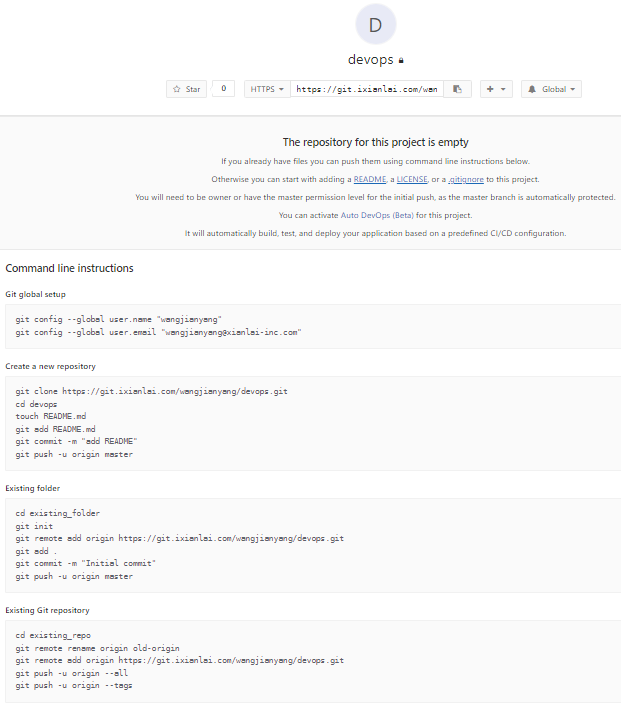Click the 'touch README.md' line

click(51, 416)
